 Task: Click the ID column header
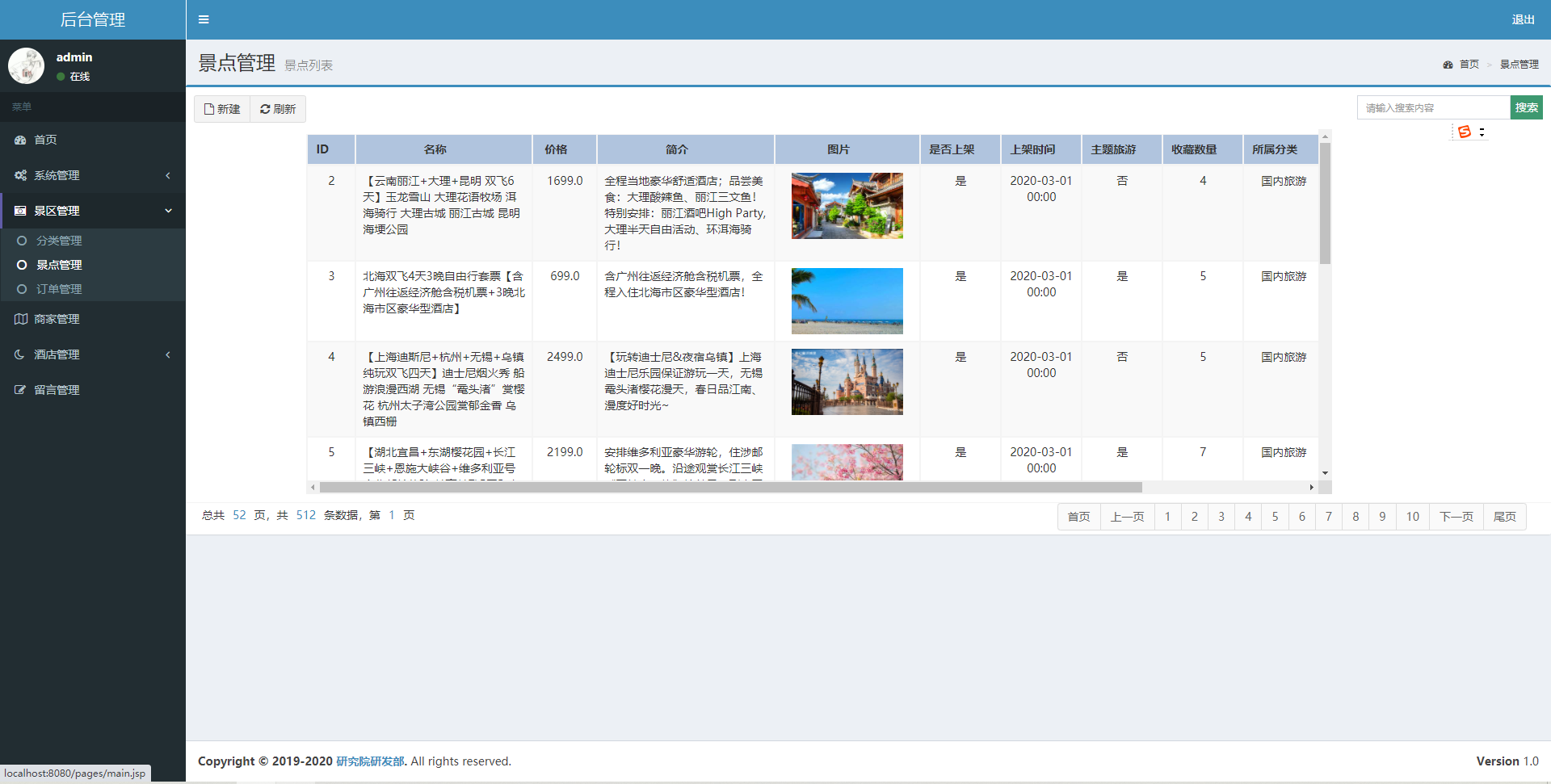tap(331, 149)
